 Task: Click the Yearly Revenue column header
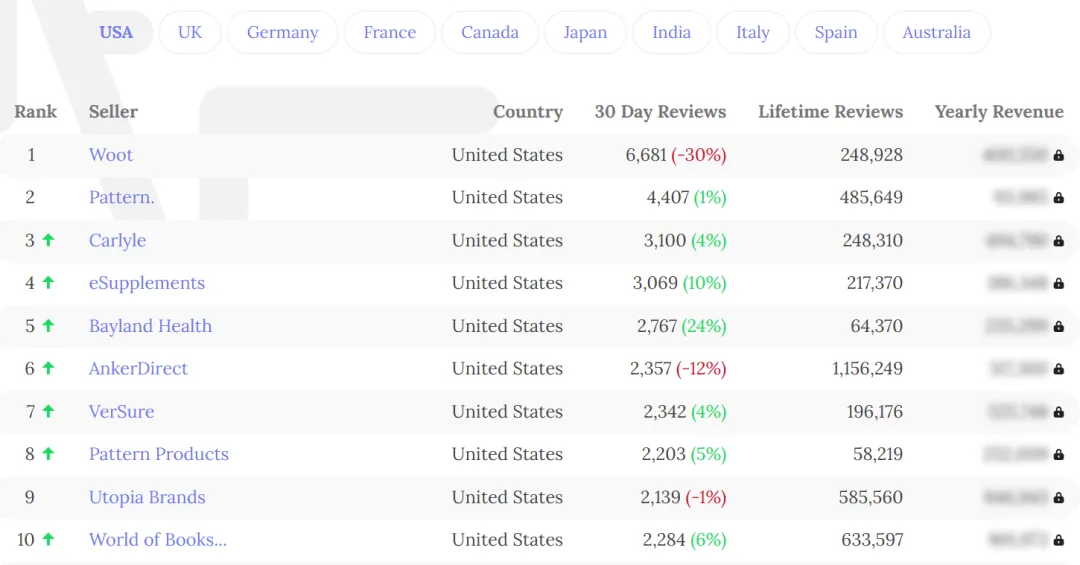999,112
